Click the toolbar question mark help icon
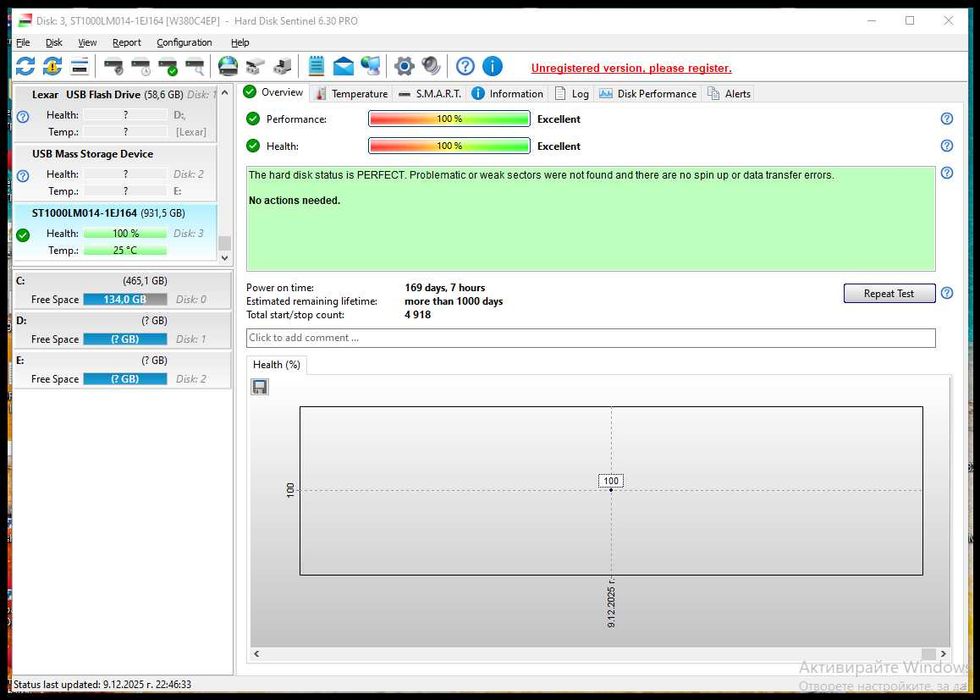This screenshot has height=700, width=980. coord(465,66)
